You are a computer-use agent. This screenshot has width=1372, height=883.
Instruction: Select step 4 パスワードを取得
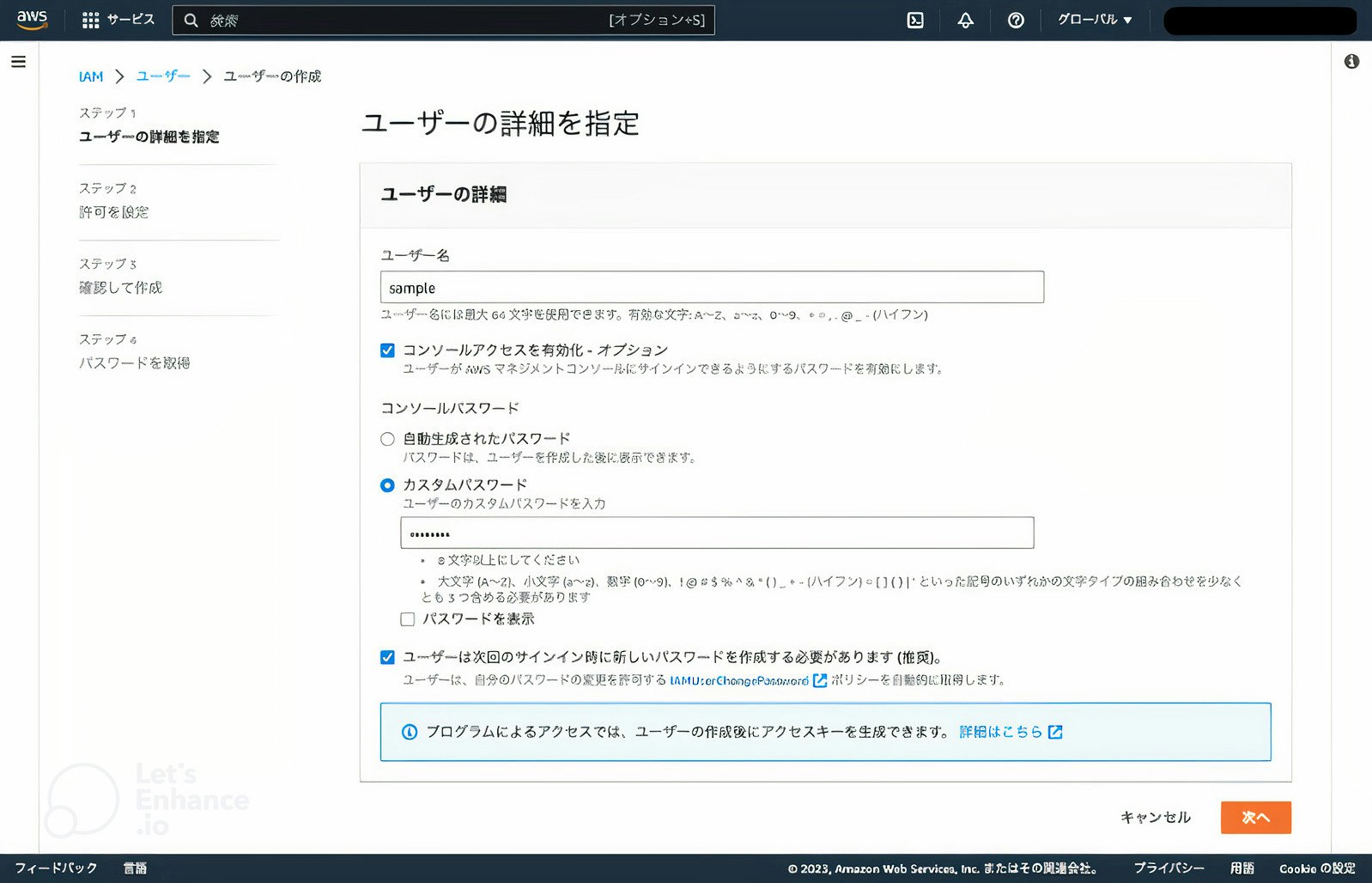tap(135, 363)
